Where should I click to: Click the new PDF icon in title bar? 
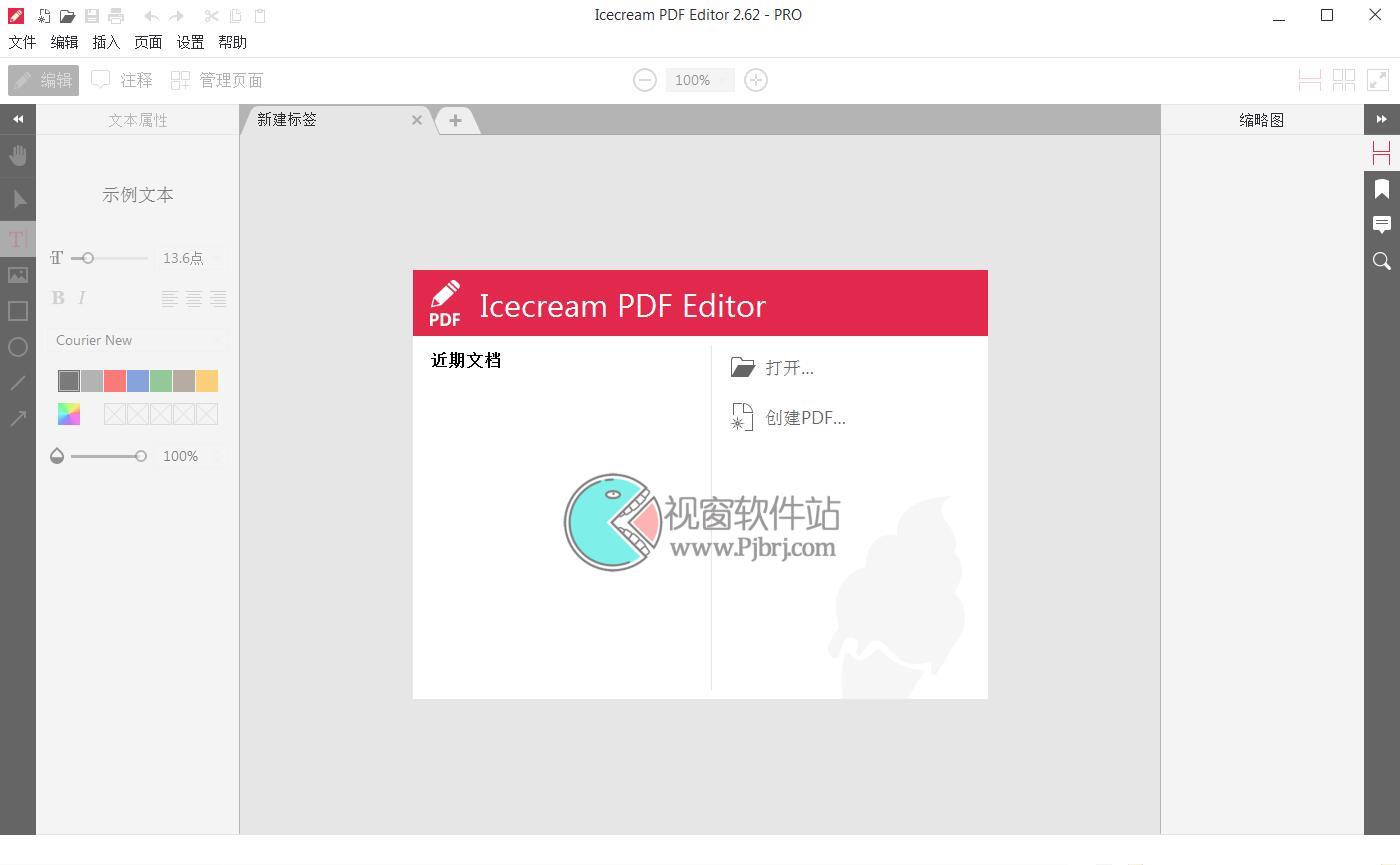tap(44, 16)
